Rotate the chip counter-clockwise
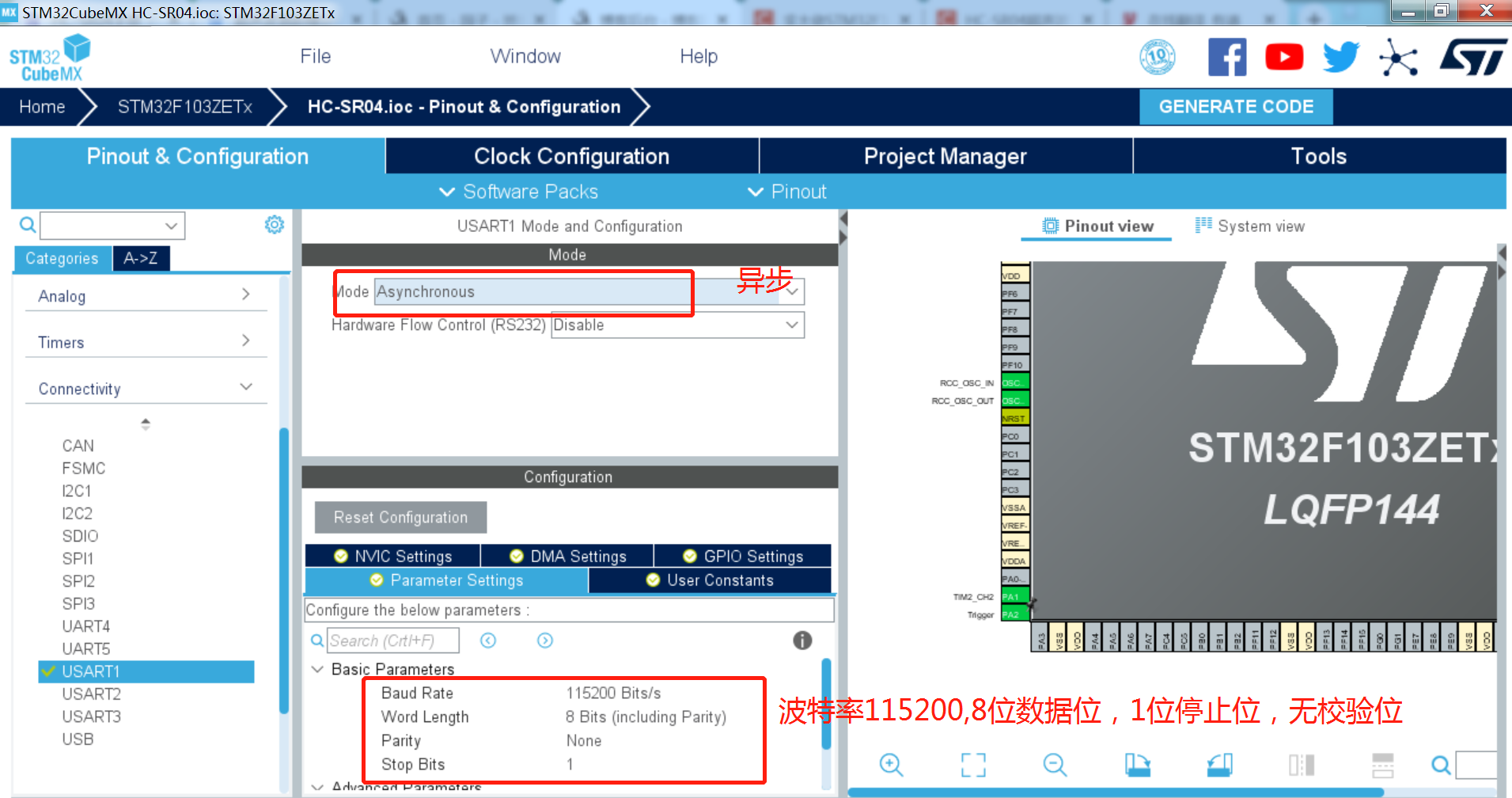 [1219, 765]
